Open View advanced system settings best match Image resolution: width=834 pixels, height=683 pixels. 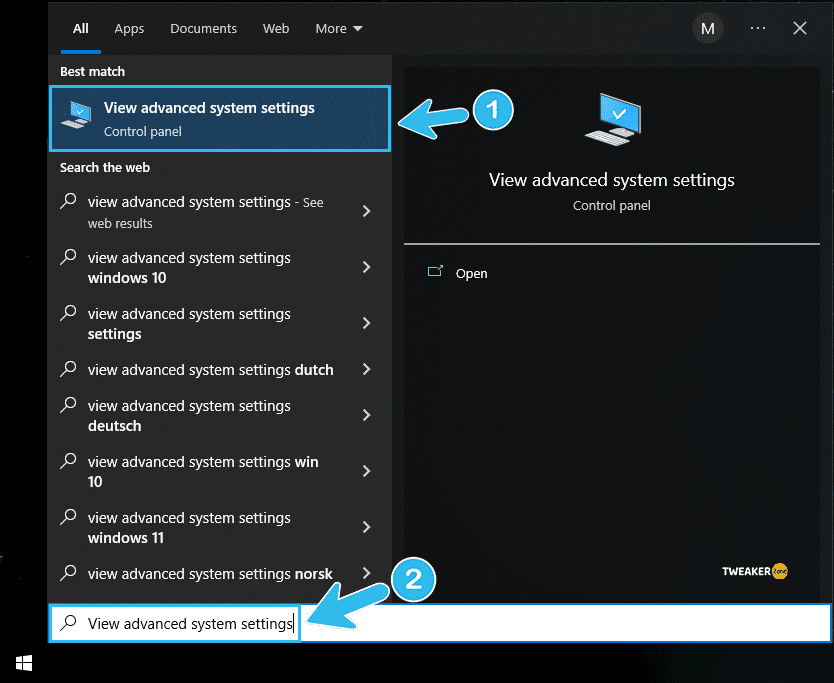220,119
